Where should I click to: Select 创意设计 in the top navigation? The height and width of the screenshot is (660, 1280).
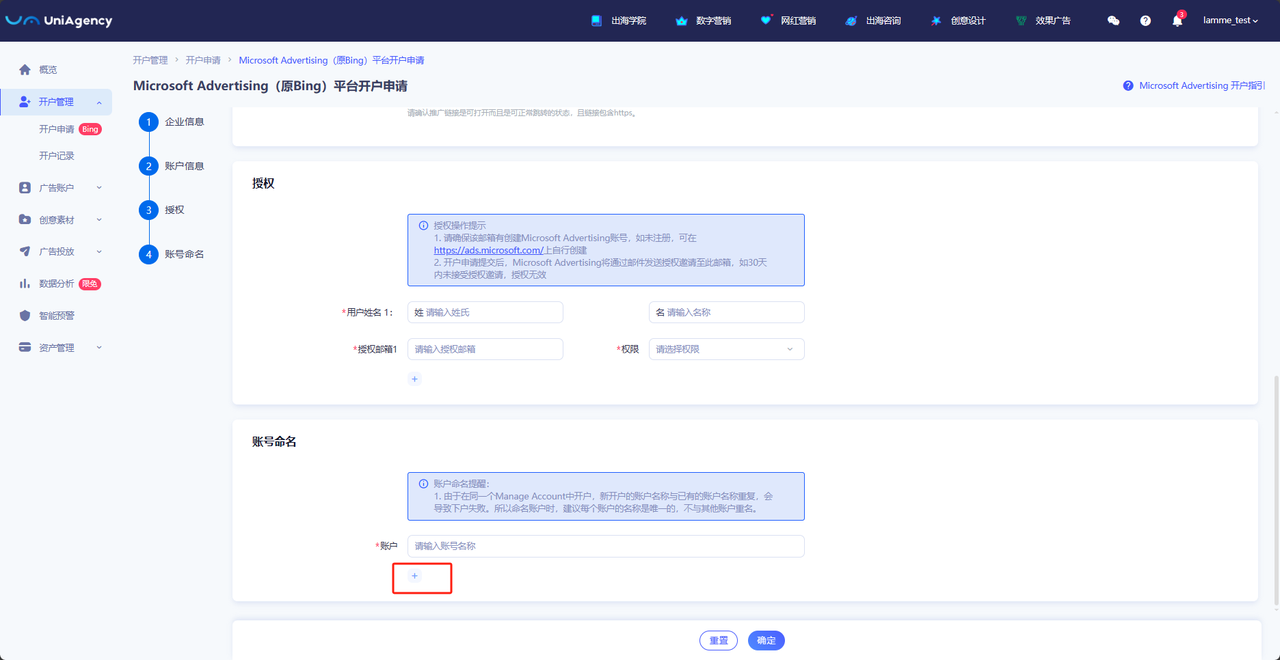click(958, 21)
